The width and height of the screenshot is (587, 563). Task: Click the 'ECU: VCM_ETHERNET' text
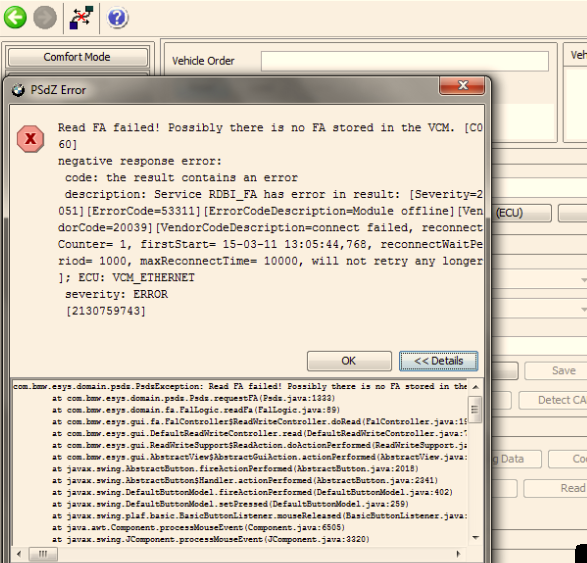tap(136, 278)
